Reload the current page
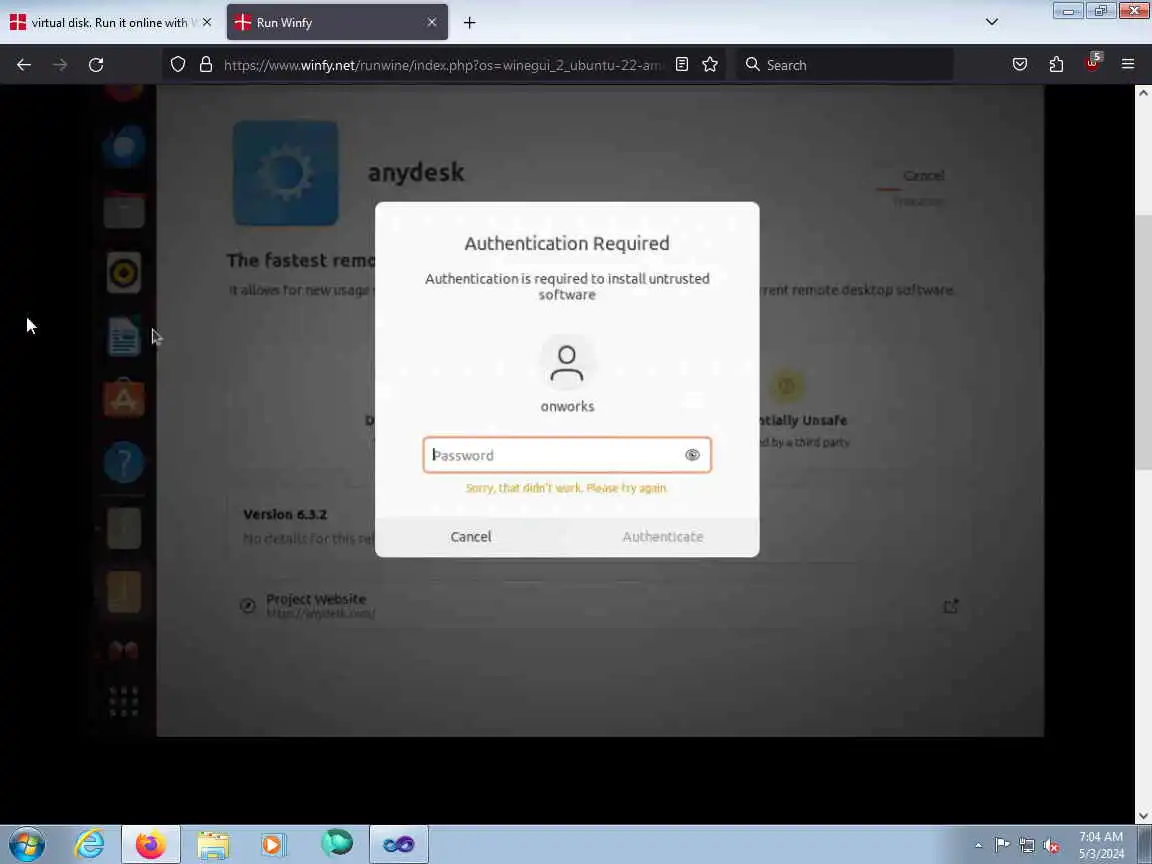The image size is (1152, 864). click(x=96, y=65)
